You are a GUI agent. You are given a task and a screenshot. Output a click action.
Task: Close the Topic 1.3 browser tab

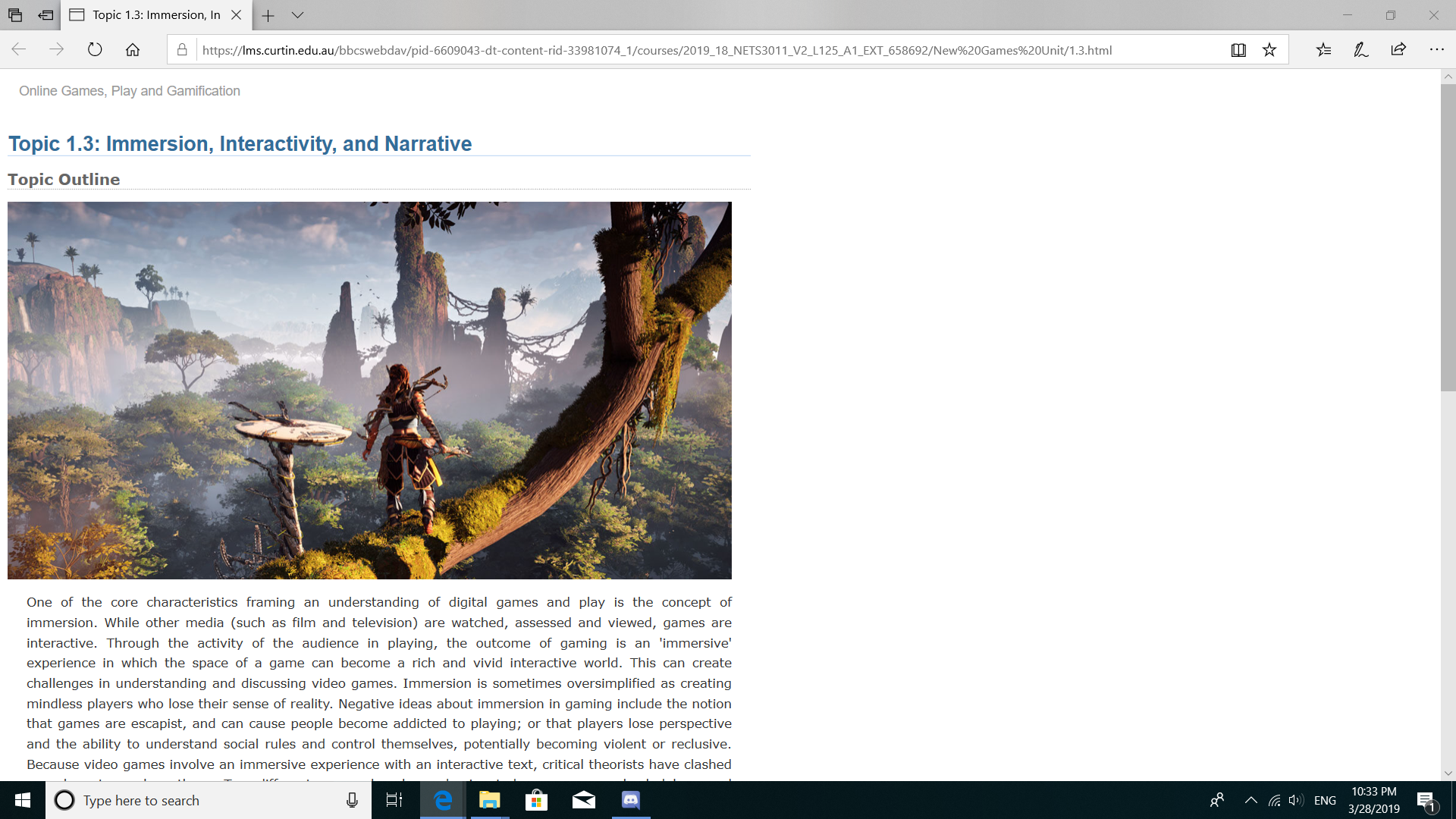237,15
